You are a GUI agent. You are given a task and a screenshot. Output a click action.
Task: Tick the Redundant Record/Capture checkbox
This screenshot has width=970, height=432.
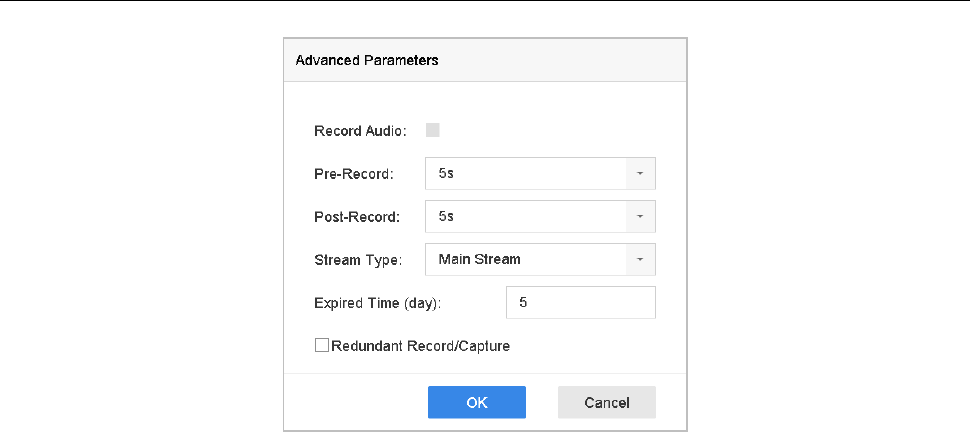(322, 346)
